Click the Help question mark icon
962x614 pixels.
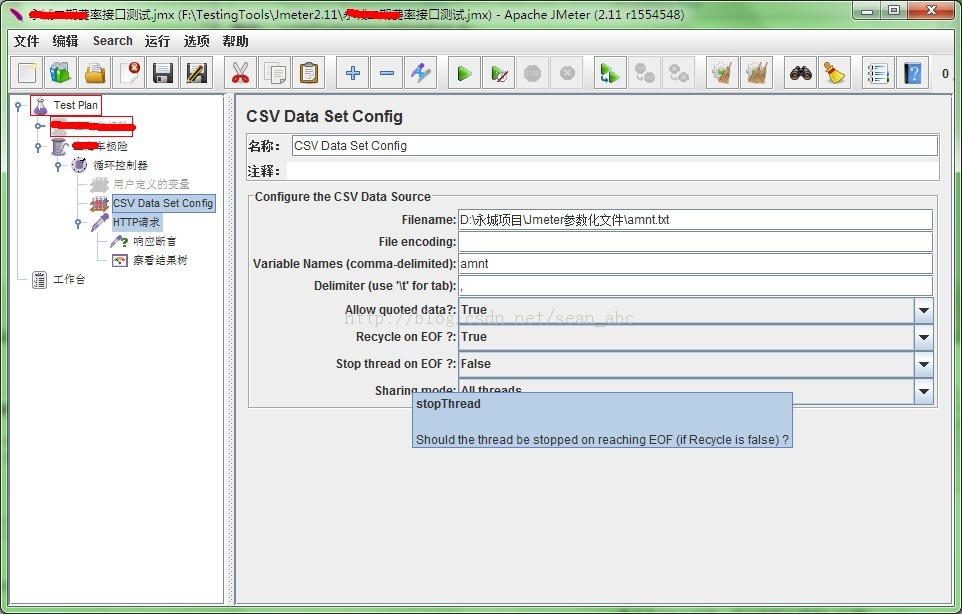[x=912, y=73]
